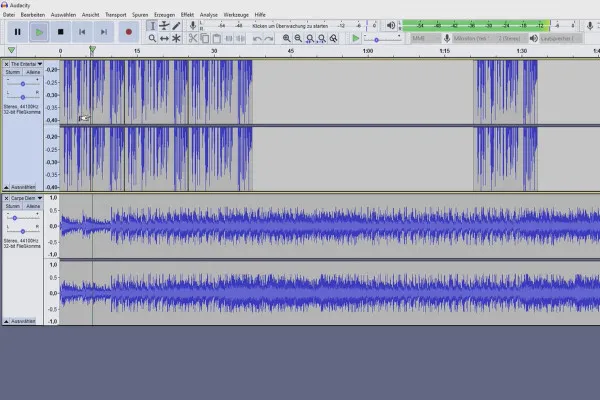The width and height of the screenshot is (600, 400).
Task: Copy the selection with the Copy icon
Action: click(205, 38)
